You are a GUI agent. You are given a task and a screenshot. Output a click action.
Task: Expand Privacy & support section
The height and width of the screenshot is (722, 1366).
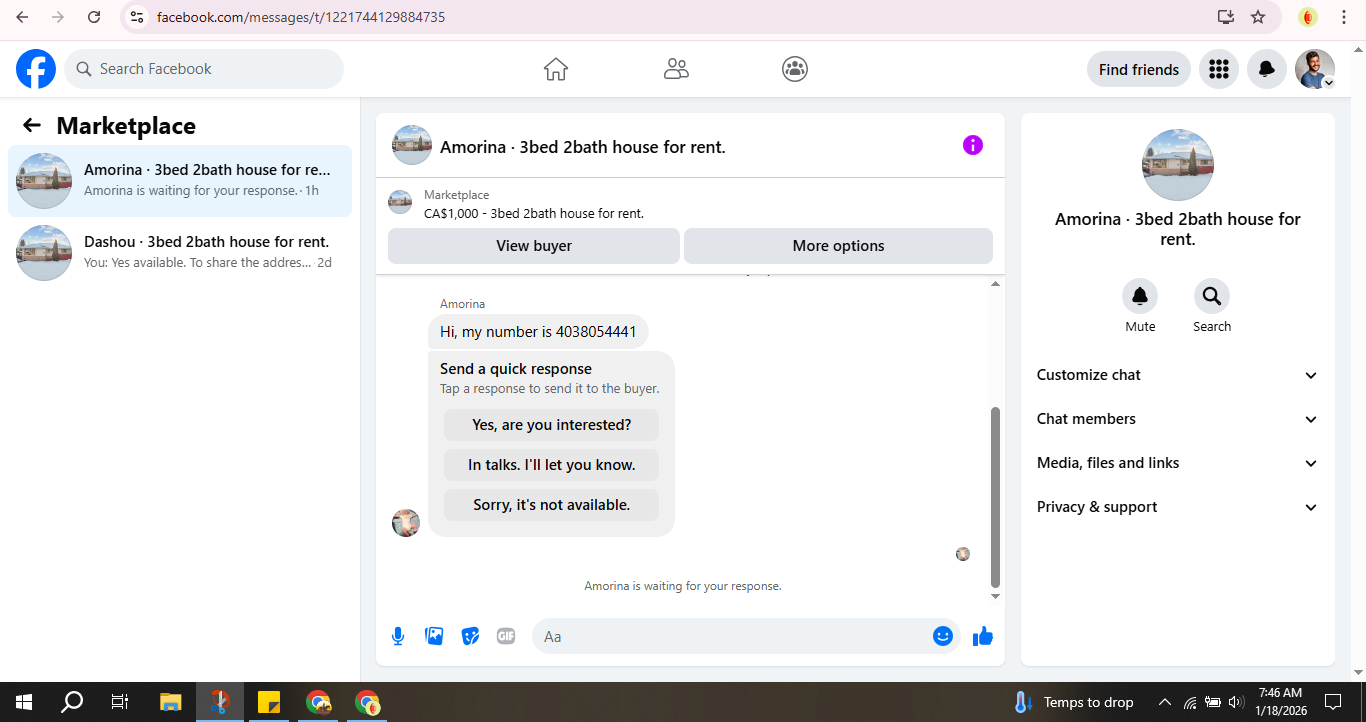tap(1178, 507)
